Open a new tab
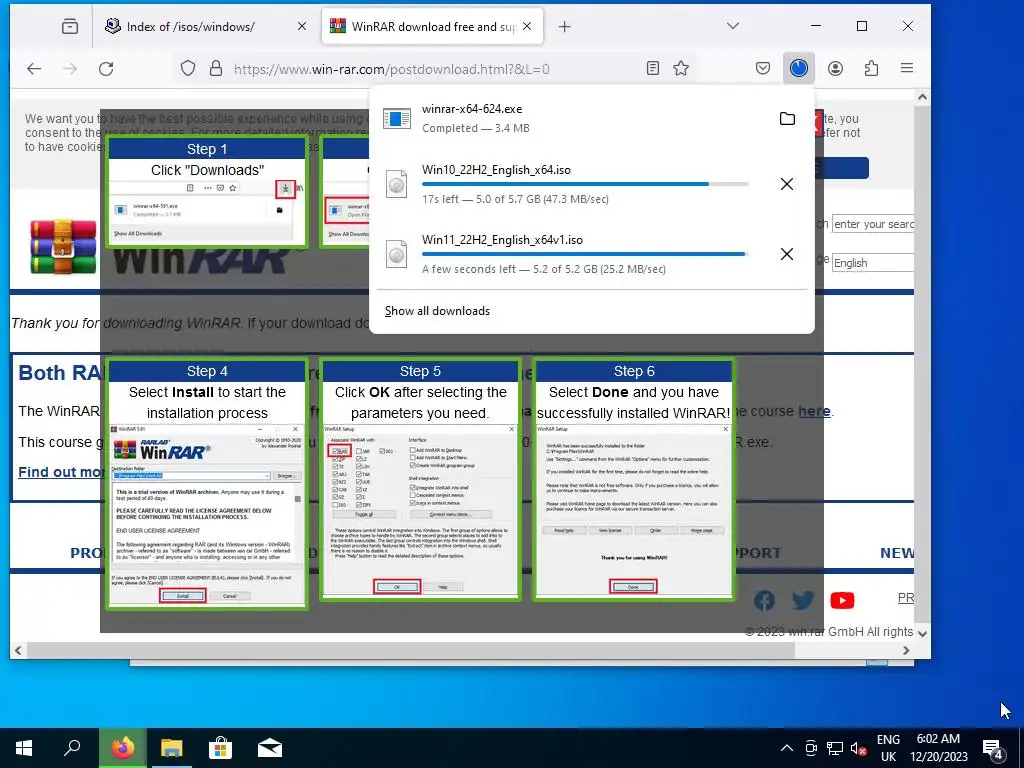The height and width of the screenshot is (768, 1024). click(564, 27)
